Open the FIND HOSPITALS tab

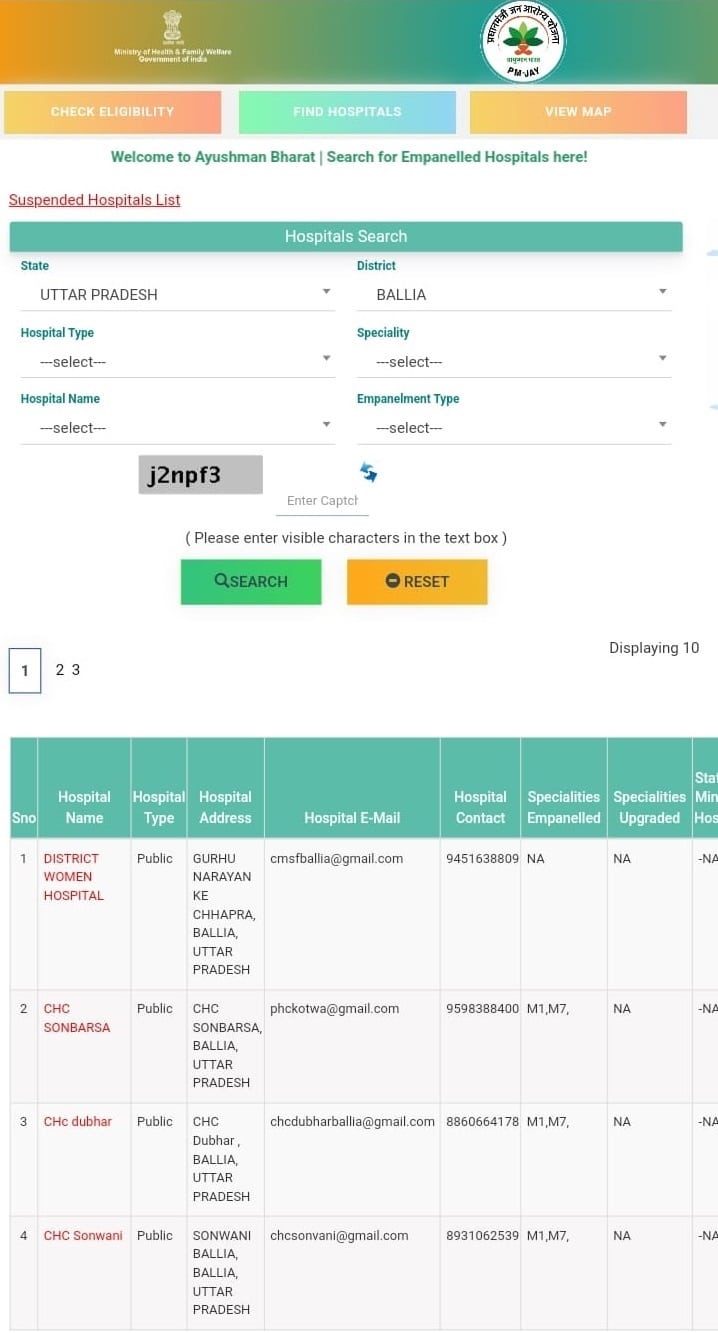coord(346,112)
